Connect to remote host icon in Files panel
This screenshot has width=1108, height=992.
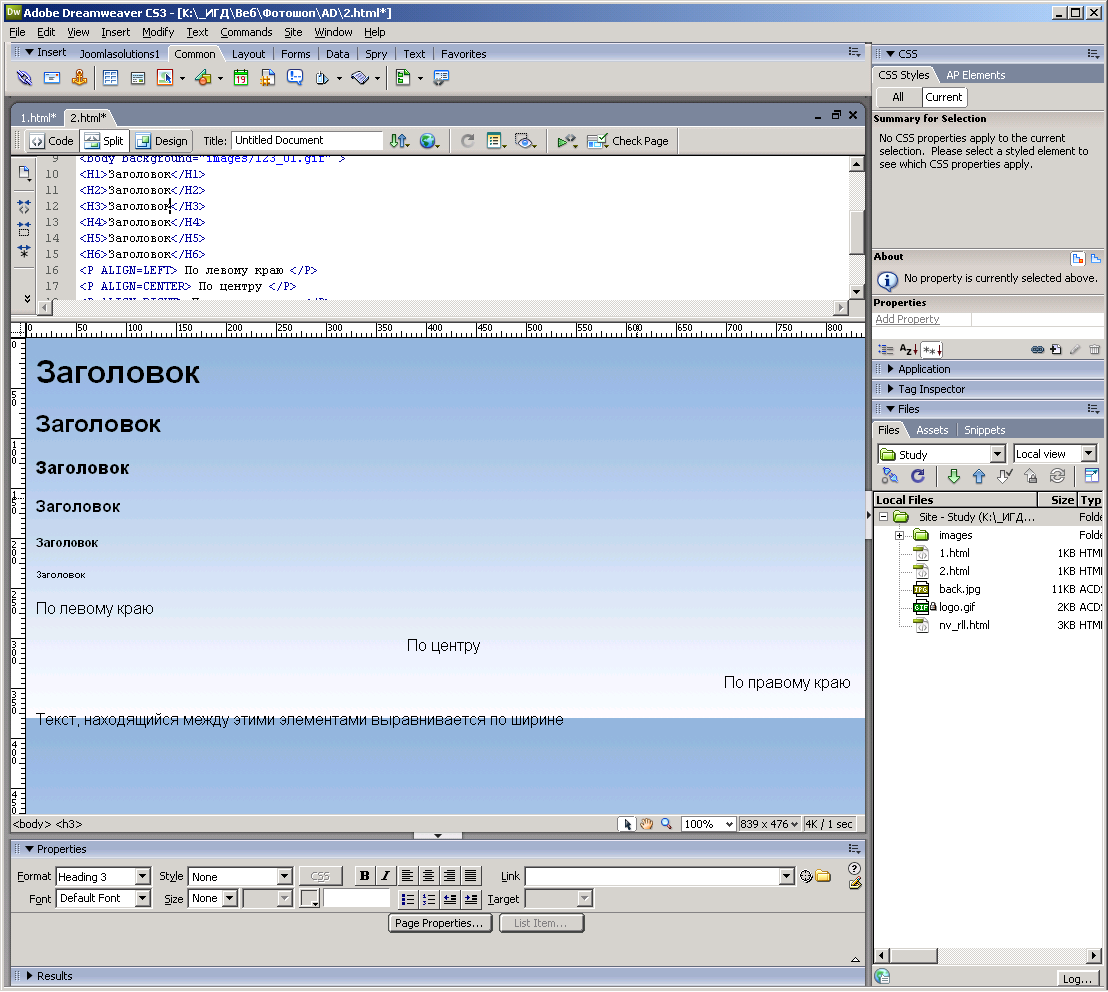click(x=890, y=476)
